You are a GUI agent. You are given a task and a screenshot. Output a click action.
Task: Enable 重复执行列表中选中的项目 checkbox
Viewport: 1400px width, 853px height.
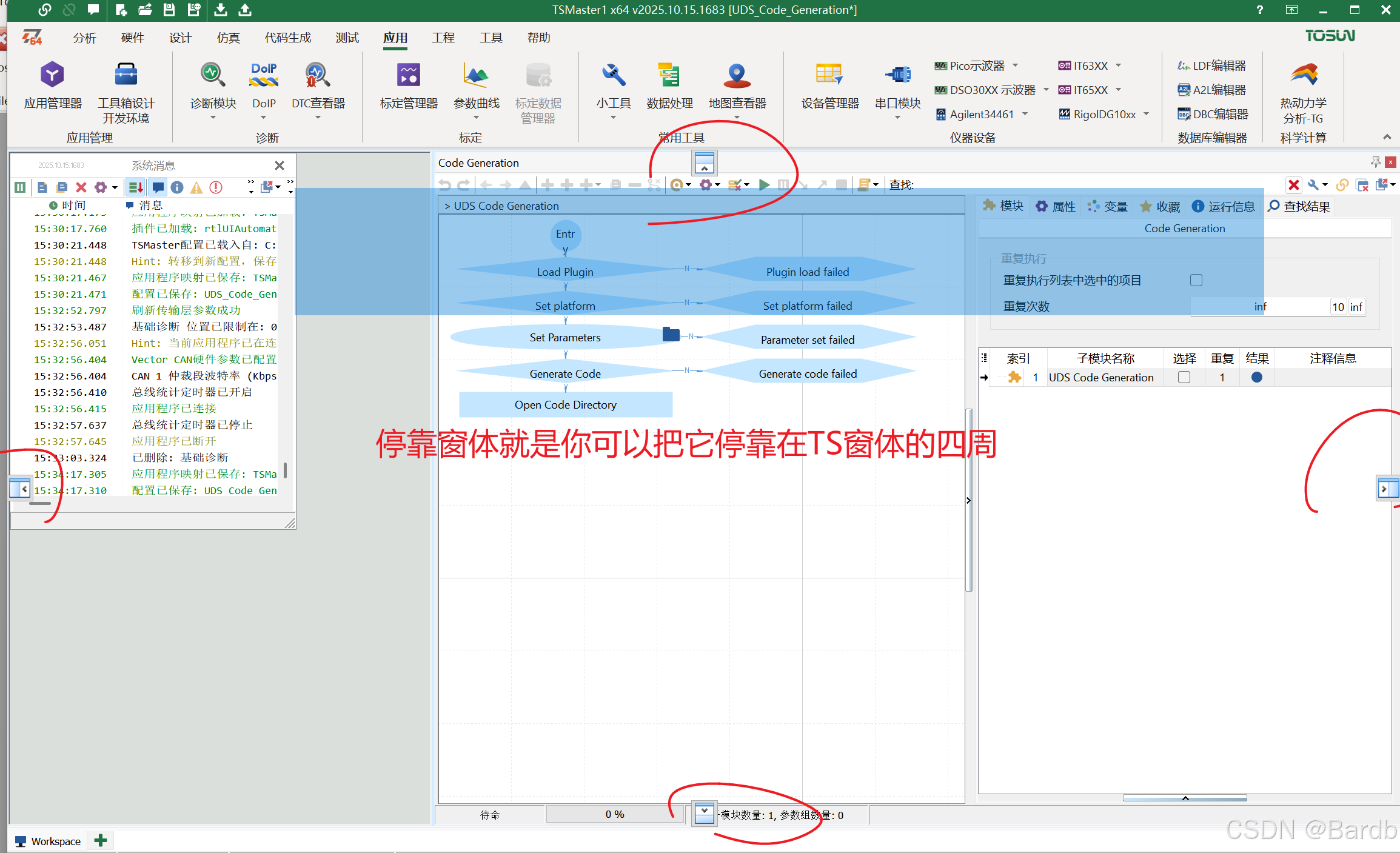1196,280
